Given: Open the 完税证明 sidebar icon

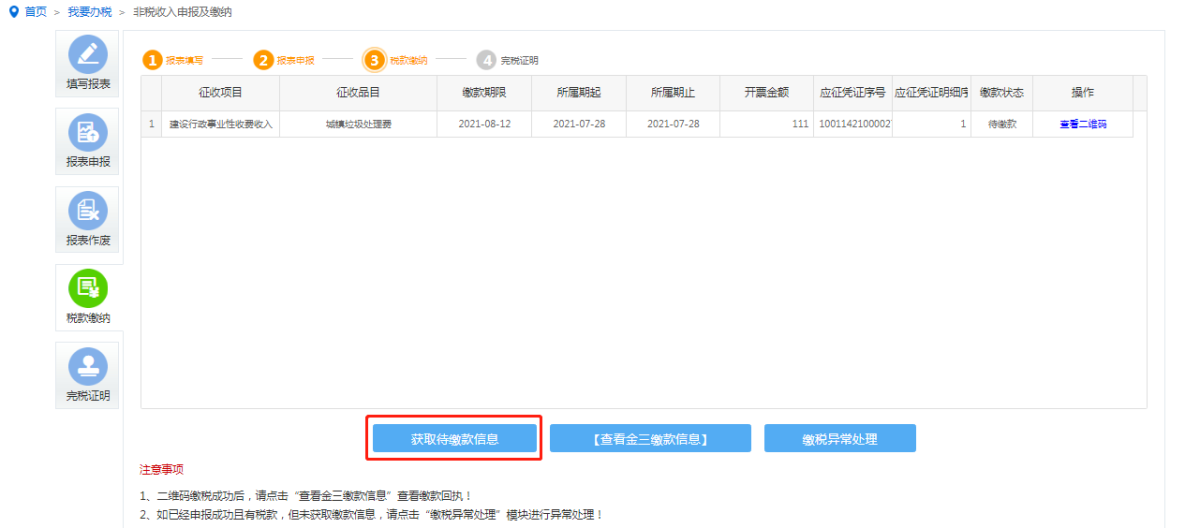Looking at the screenshot, I should 88,366.
